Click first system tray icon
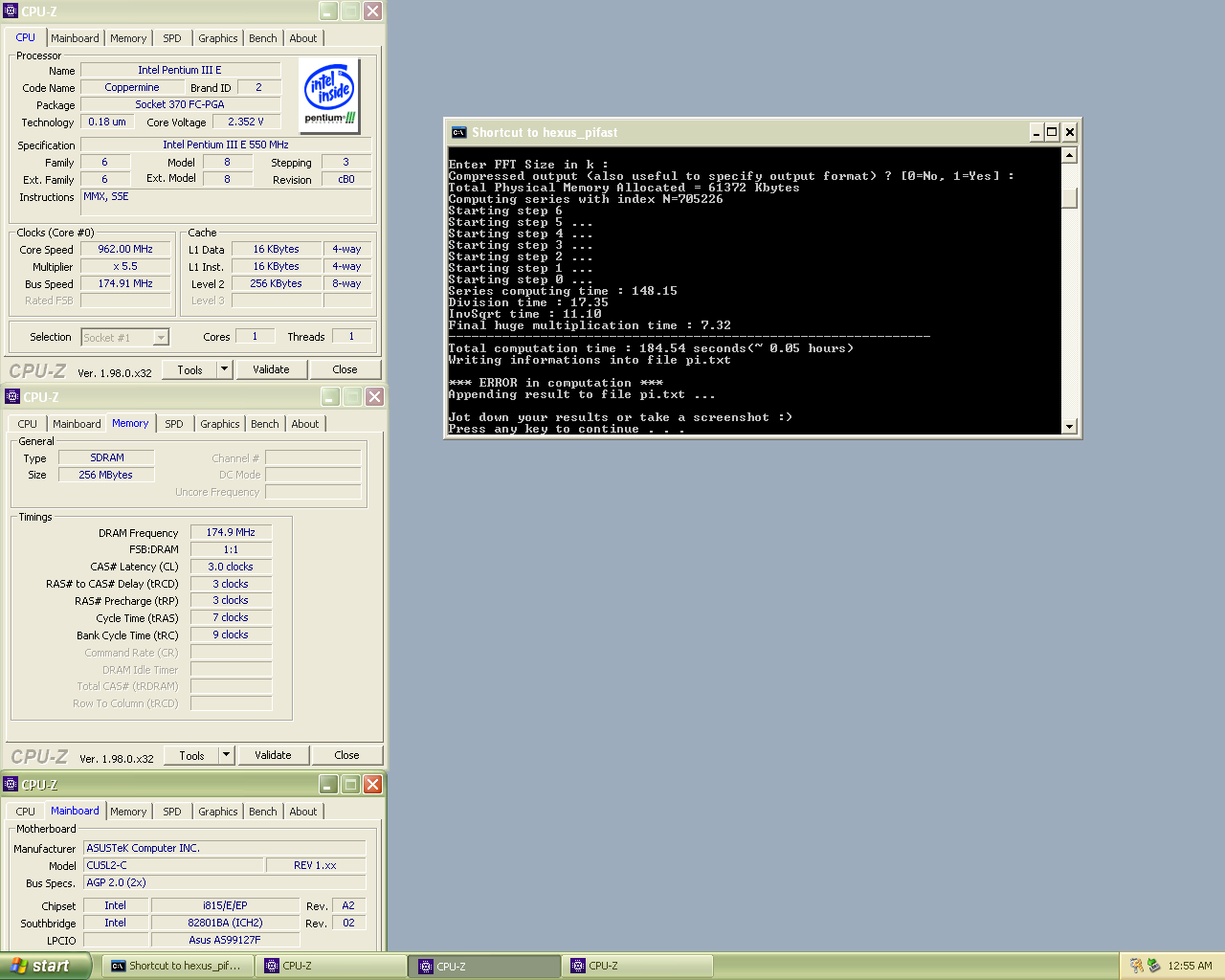The height and width of the screenshot is (980, 1225). pyautogui.click(x=1136, y=966)
